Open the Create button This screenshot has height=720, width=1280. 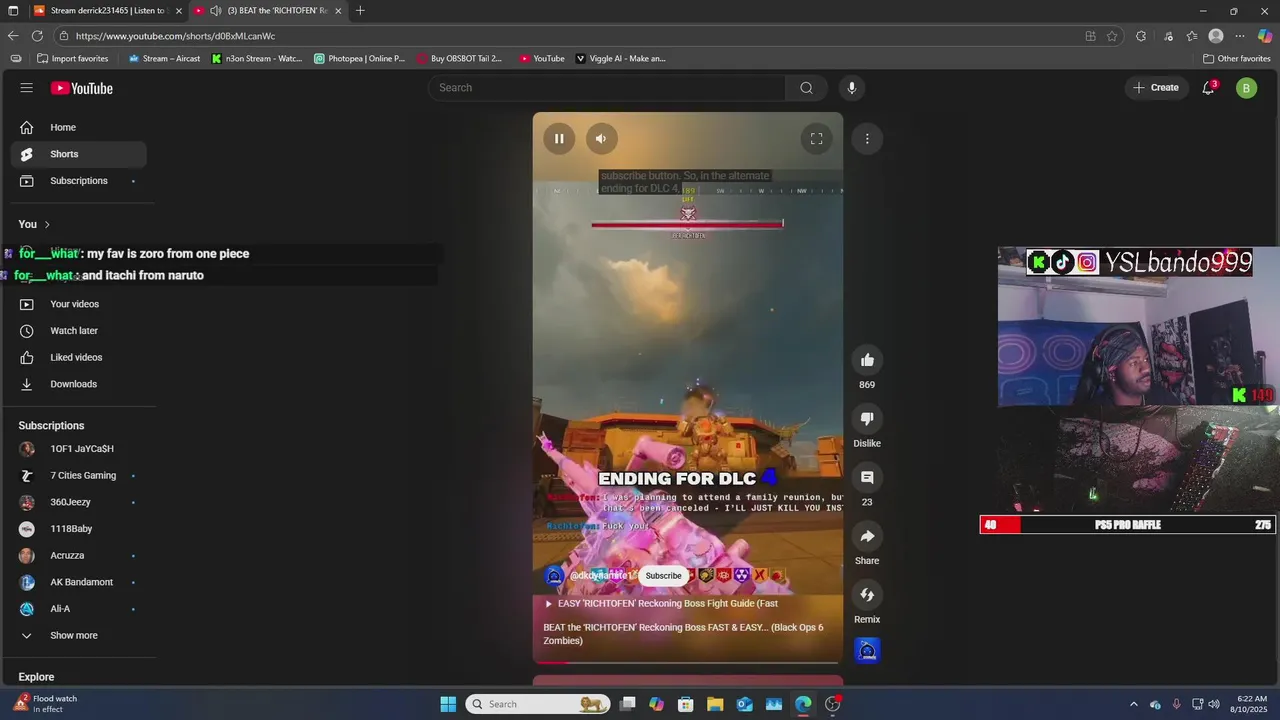[1156, 88]
